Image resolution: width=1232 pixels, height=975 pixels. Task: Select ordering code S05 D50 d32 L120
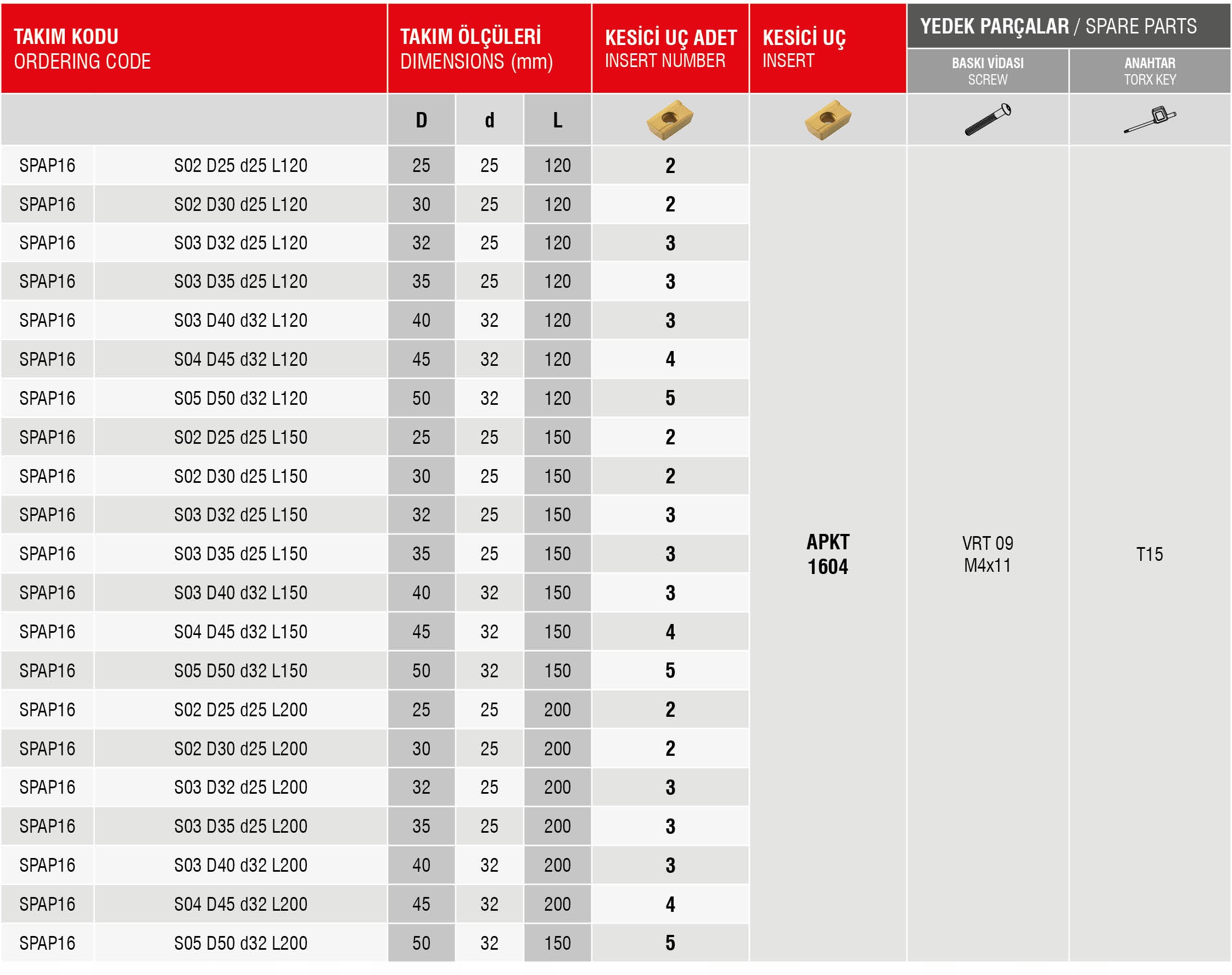pos(240,398)
